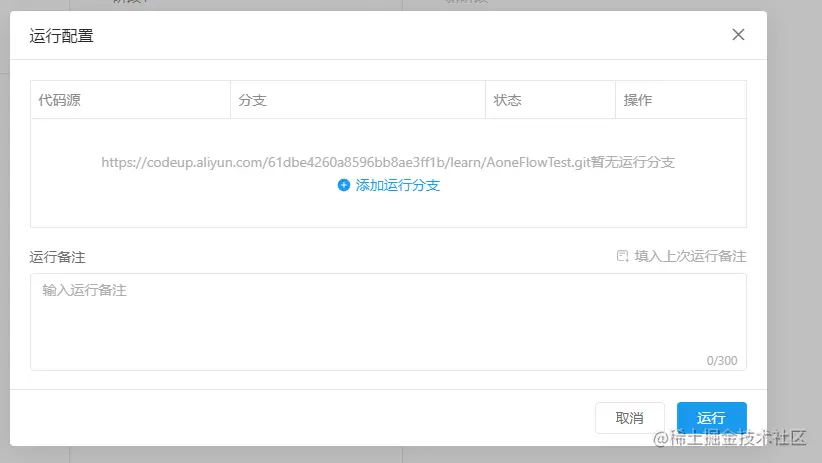Click the blue 运行 button
The height and width of the screenshot is (463, 822).
click(711, 418)
